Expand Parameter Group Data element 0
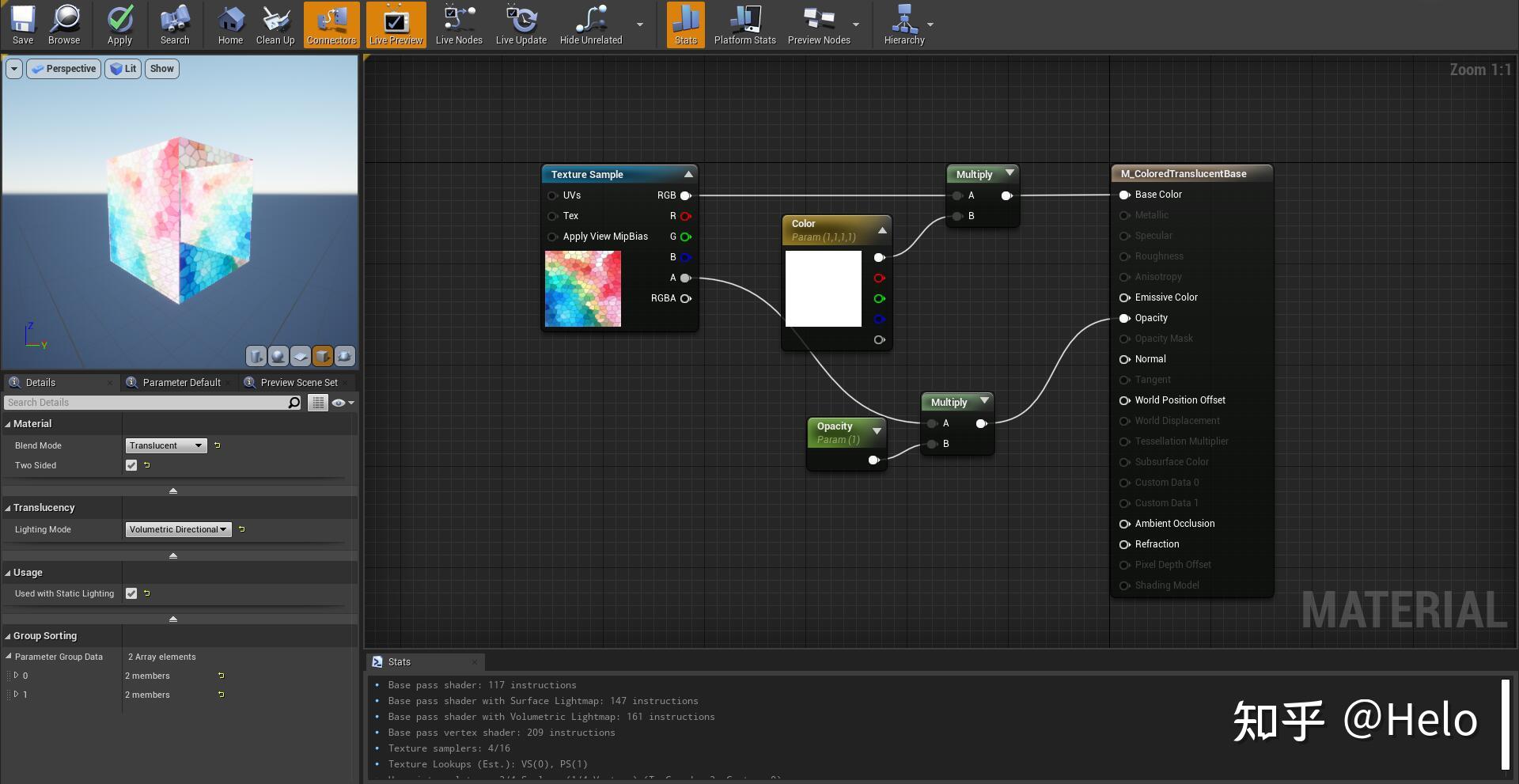 click(x=16, y=676)
